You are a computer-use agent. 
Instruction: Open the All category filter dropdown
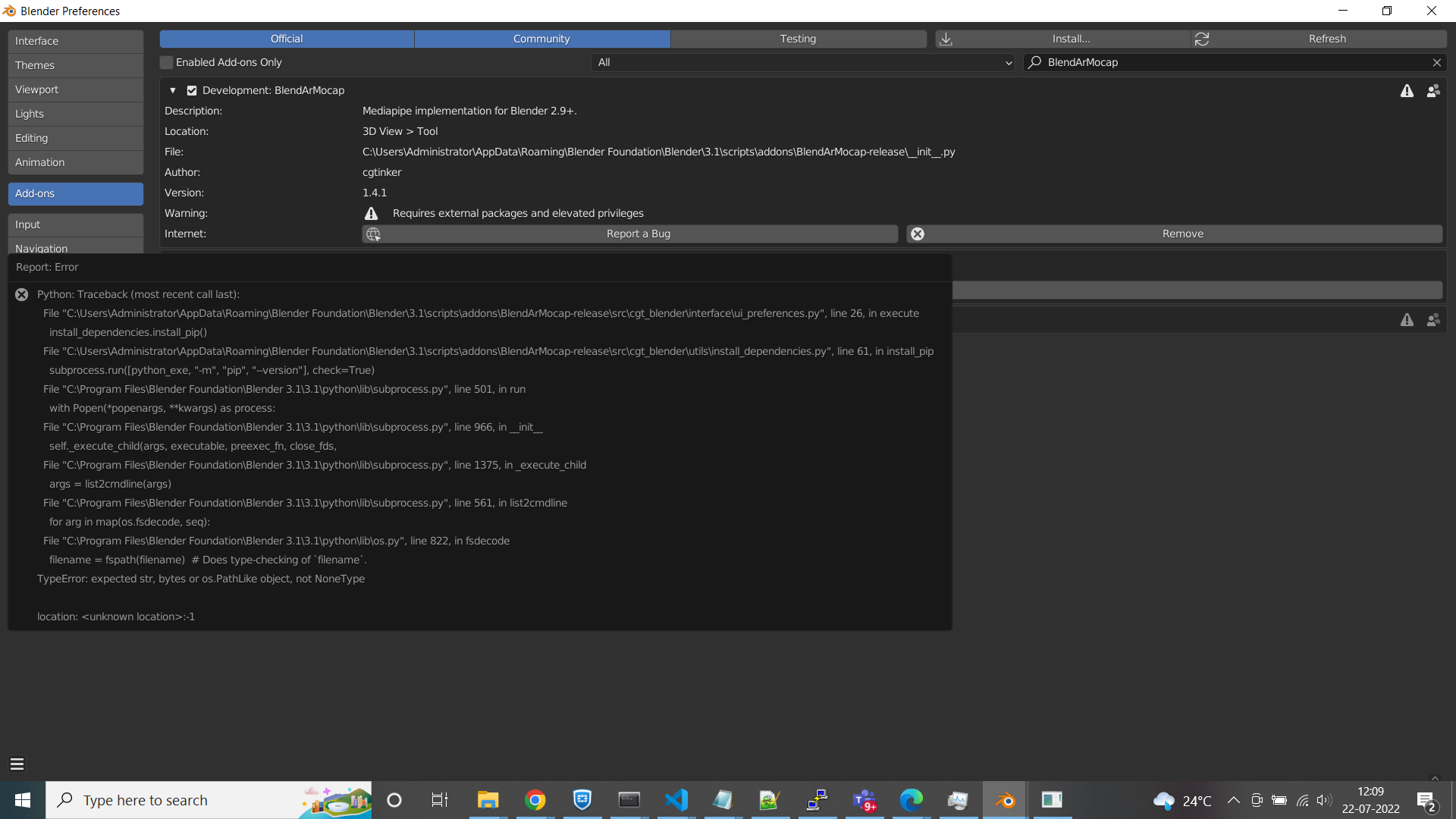[803, 62]
